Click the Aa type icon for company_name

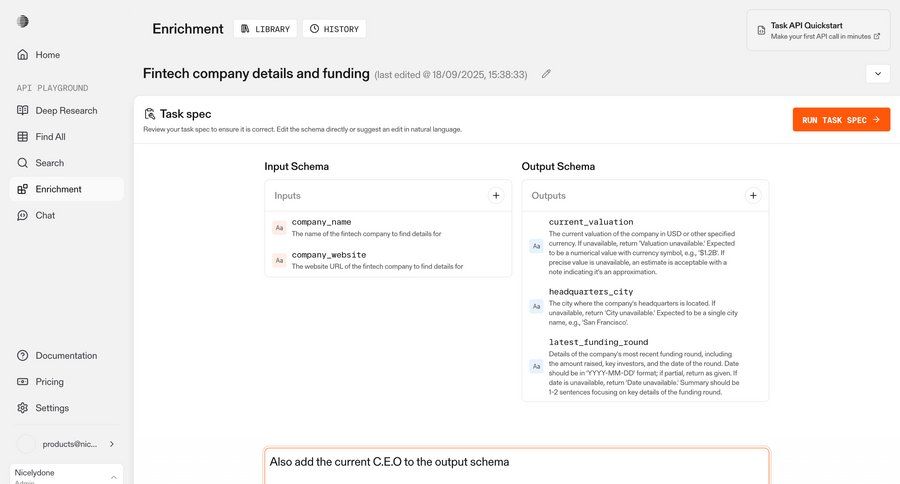click(x=280, y=228)
